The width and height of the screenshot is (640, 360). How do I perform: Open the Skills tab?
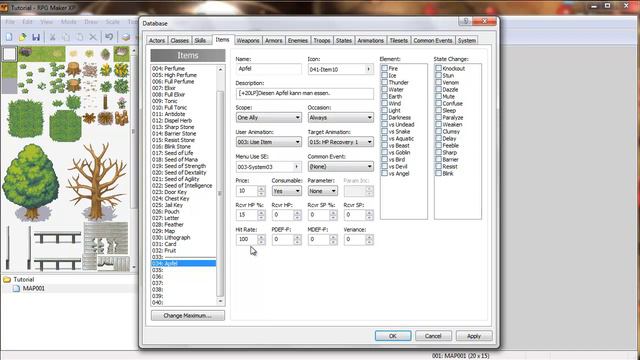point(200,40)
